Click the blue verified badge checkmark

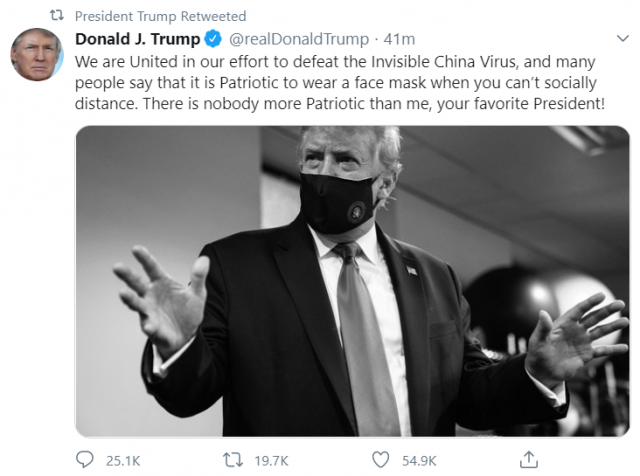(x=213, y=39)
